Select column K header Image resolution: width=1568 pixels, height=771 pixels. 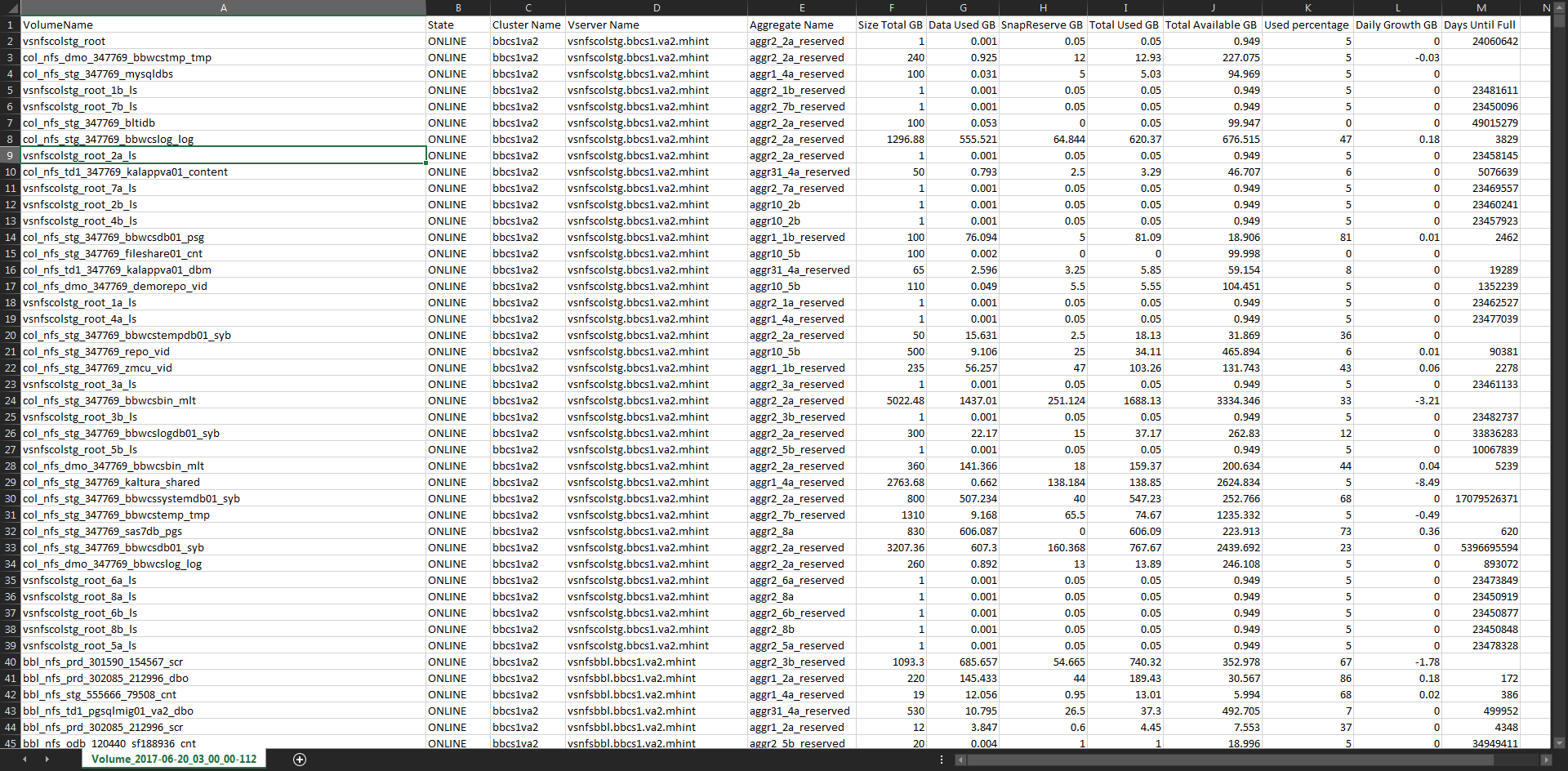tap(1307, 7)
